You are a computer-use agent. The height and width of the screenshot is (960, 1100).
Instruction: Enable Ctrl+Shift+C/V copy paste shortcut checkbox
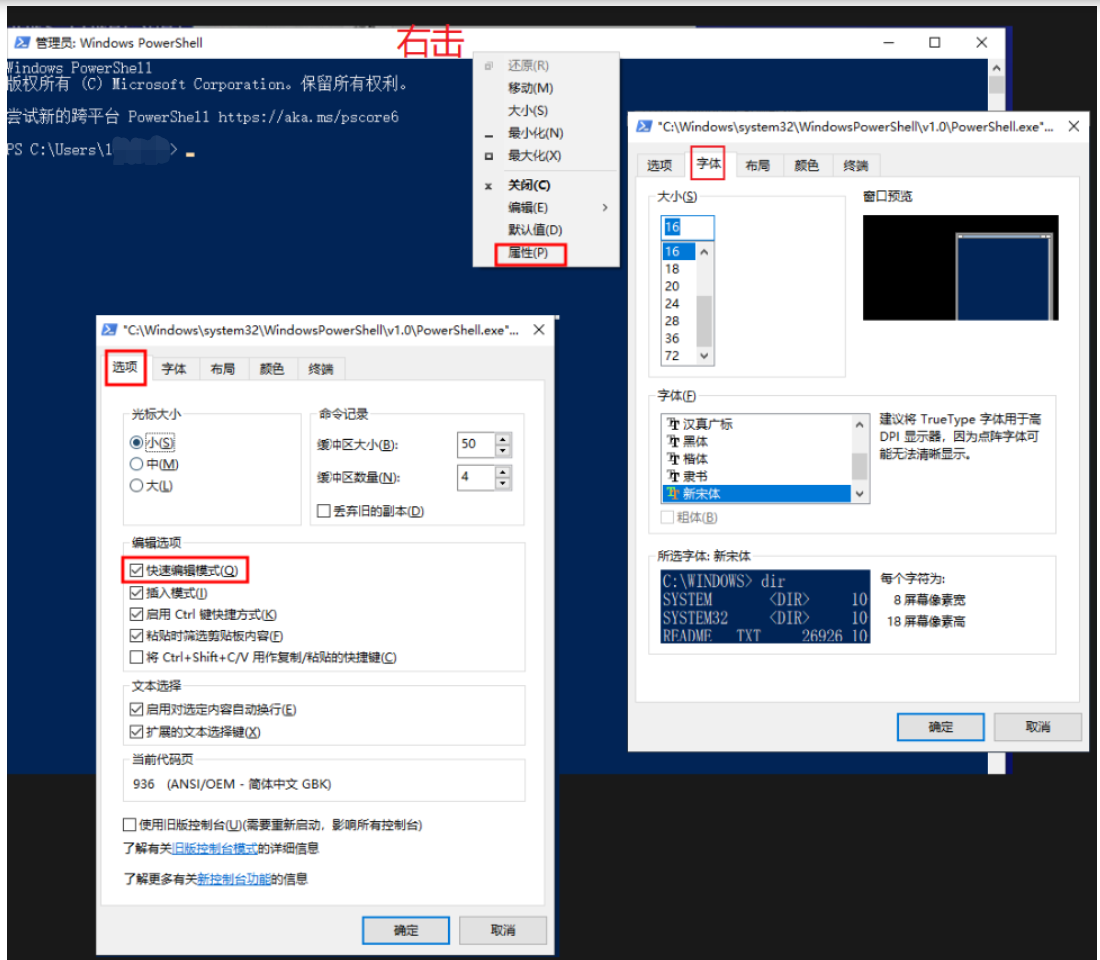pyautogui.click(x=136, y=658)
